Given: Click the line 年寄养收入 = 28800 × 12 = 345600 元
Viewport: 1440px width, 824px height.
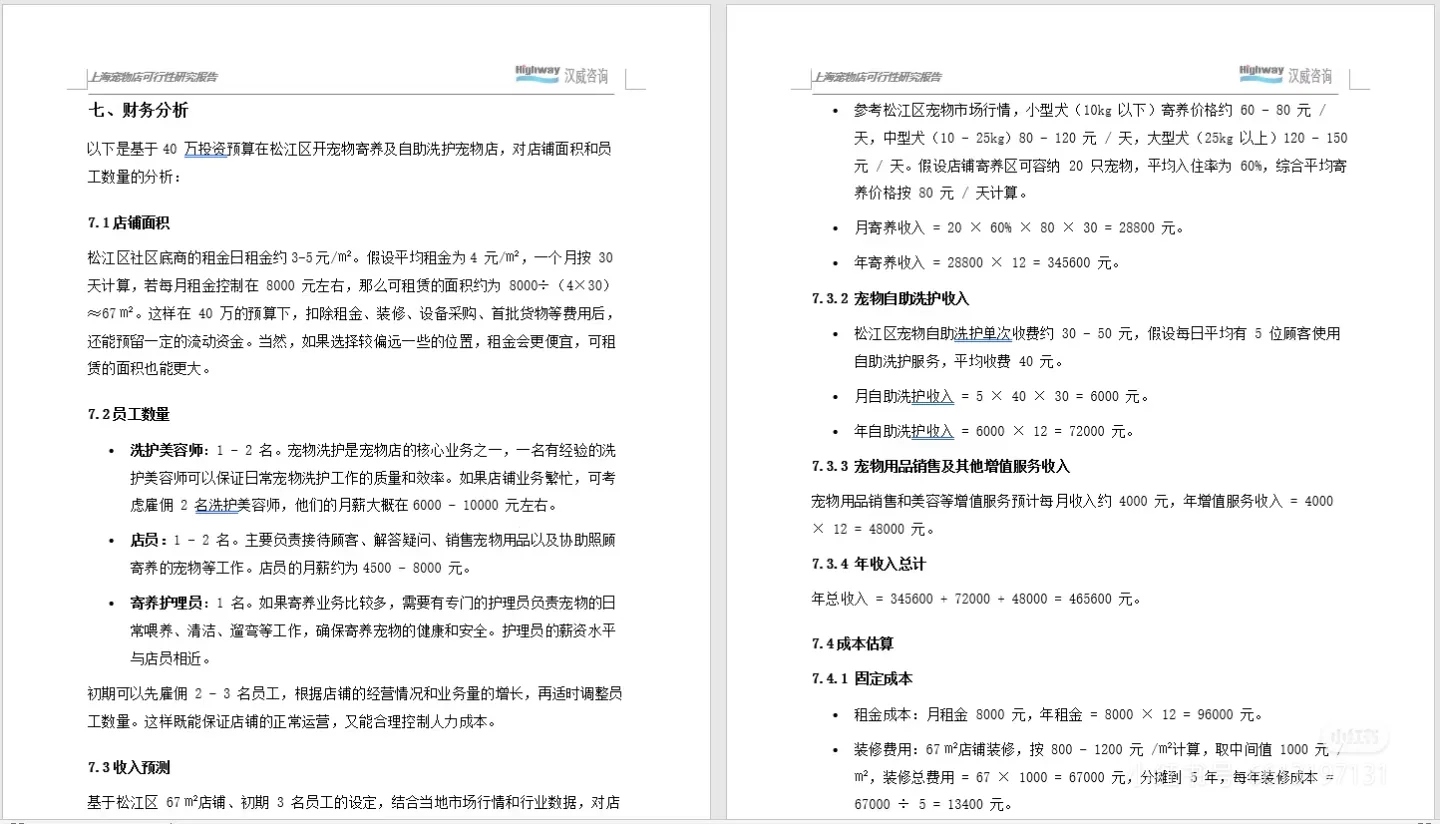Looking at the screenshot, I should click(986, 263).
